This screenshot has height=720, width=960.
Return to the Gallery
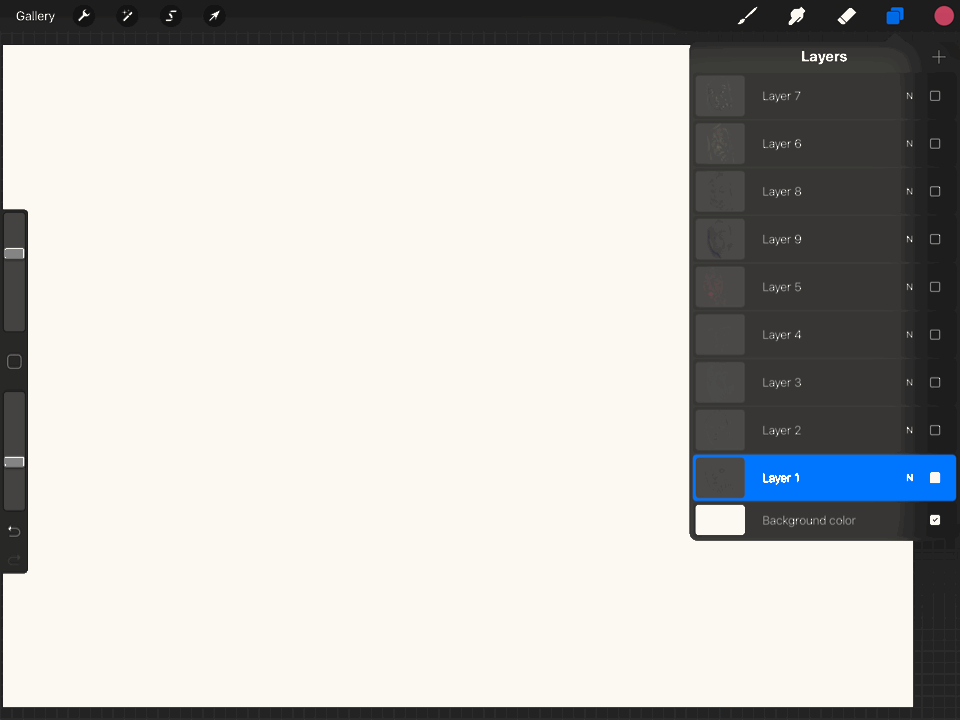(x=35, y=16)
